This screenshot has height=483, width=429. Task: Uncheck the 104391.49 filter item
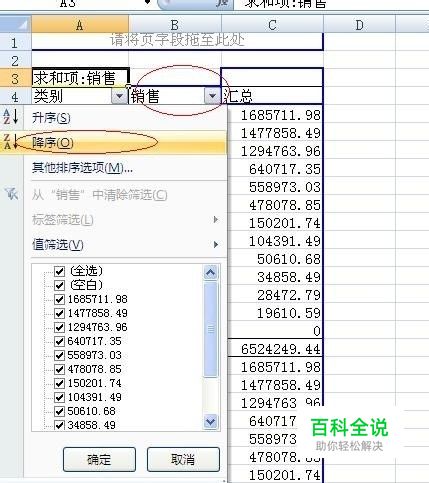coord(59,397)
